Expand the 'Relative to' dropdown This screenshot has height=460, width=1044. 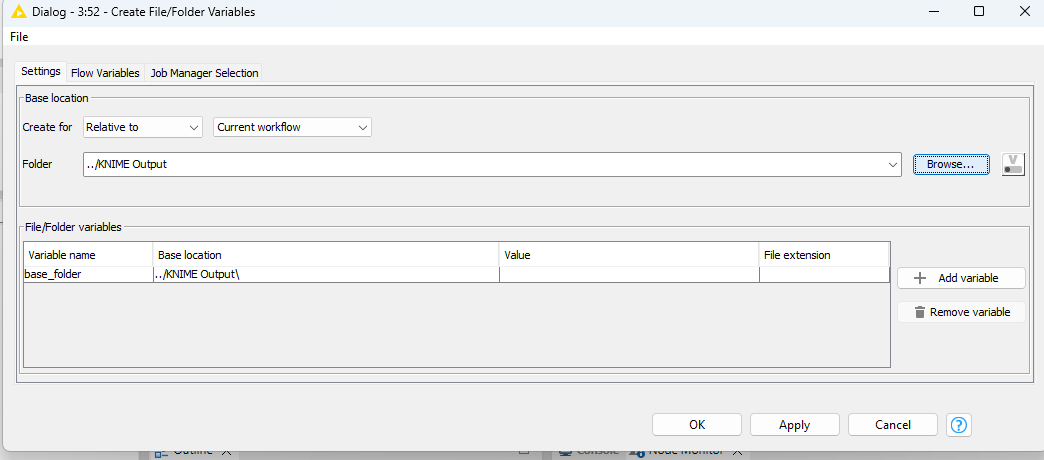(x=143, y=127)
